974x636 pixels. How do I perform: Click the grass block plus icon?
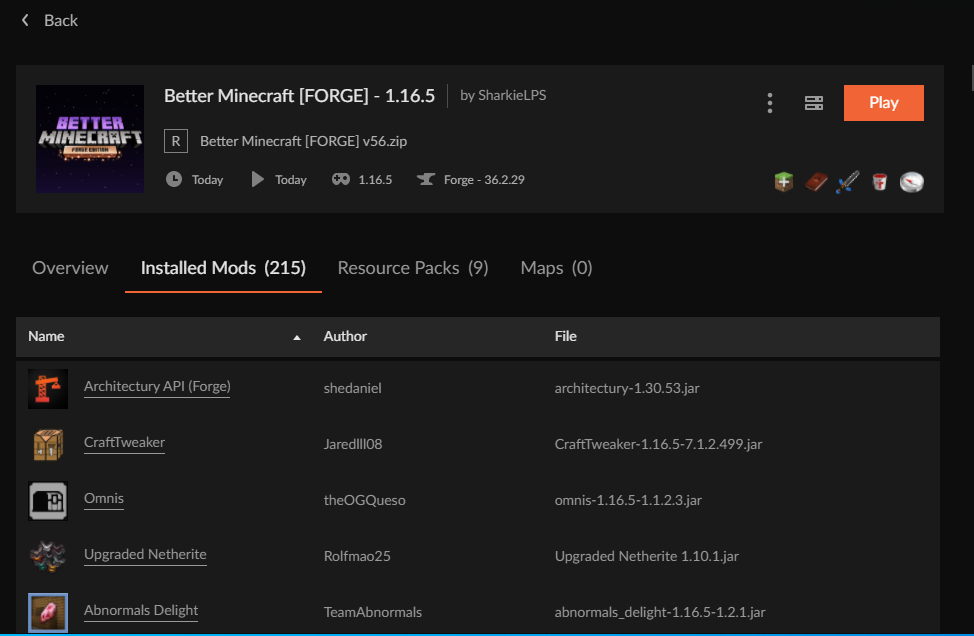pos(784,181)
